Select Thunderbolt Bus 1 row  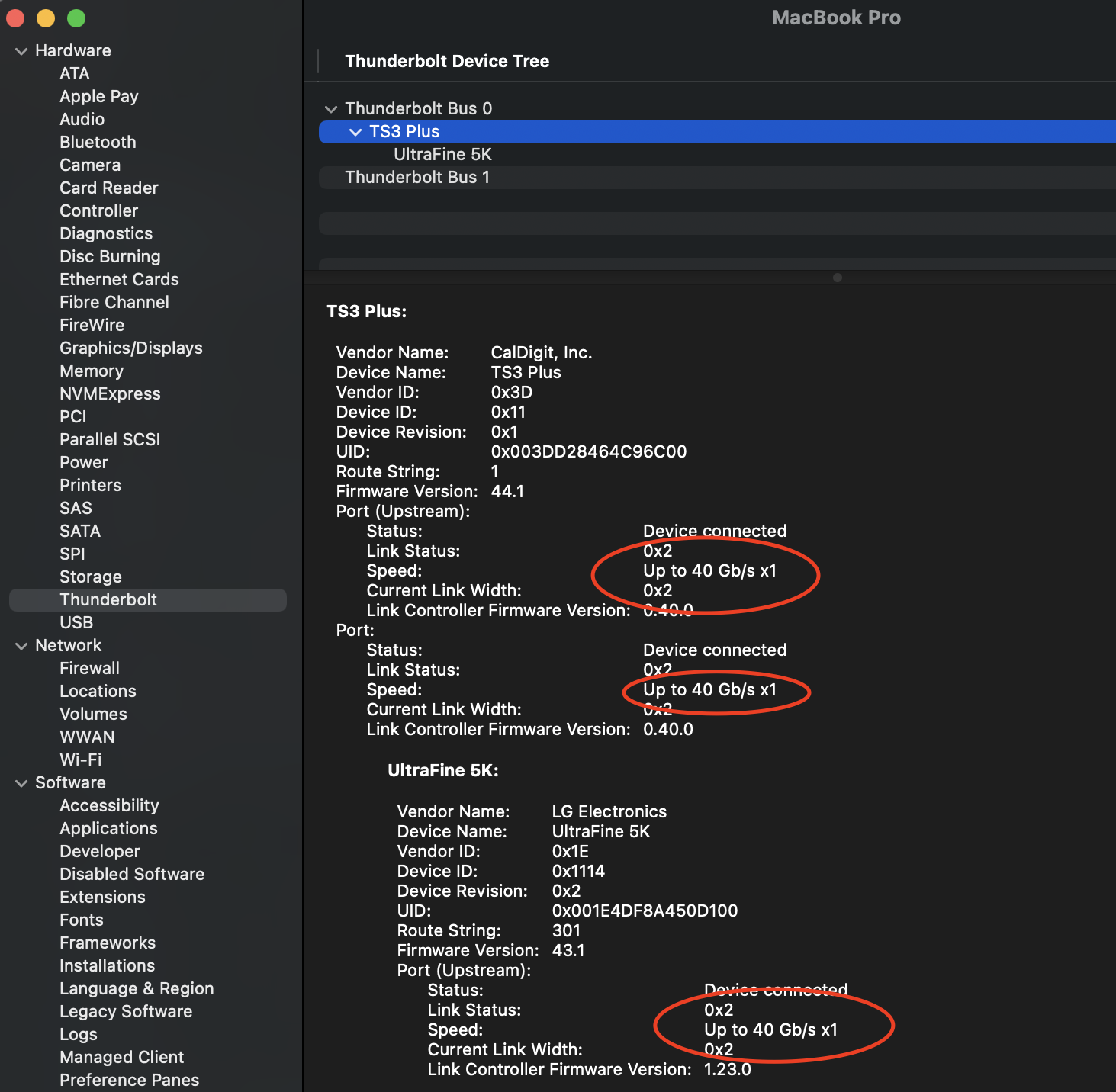(x=717, y=178)
